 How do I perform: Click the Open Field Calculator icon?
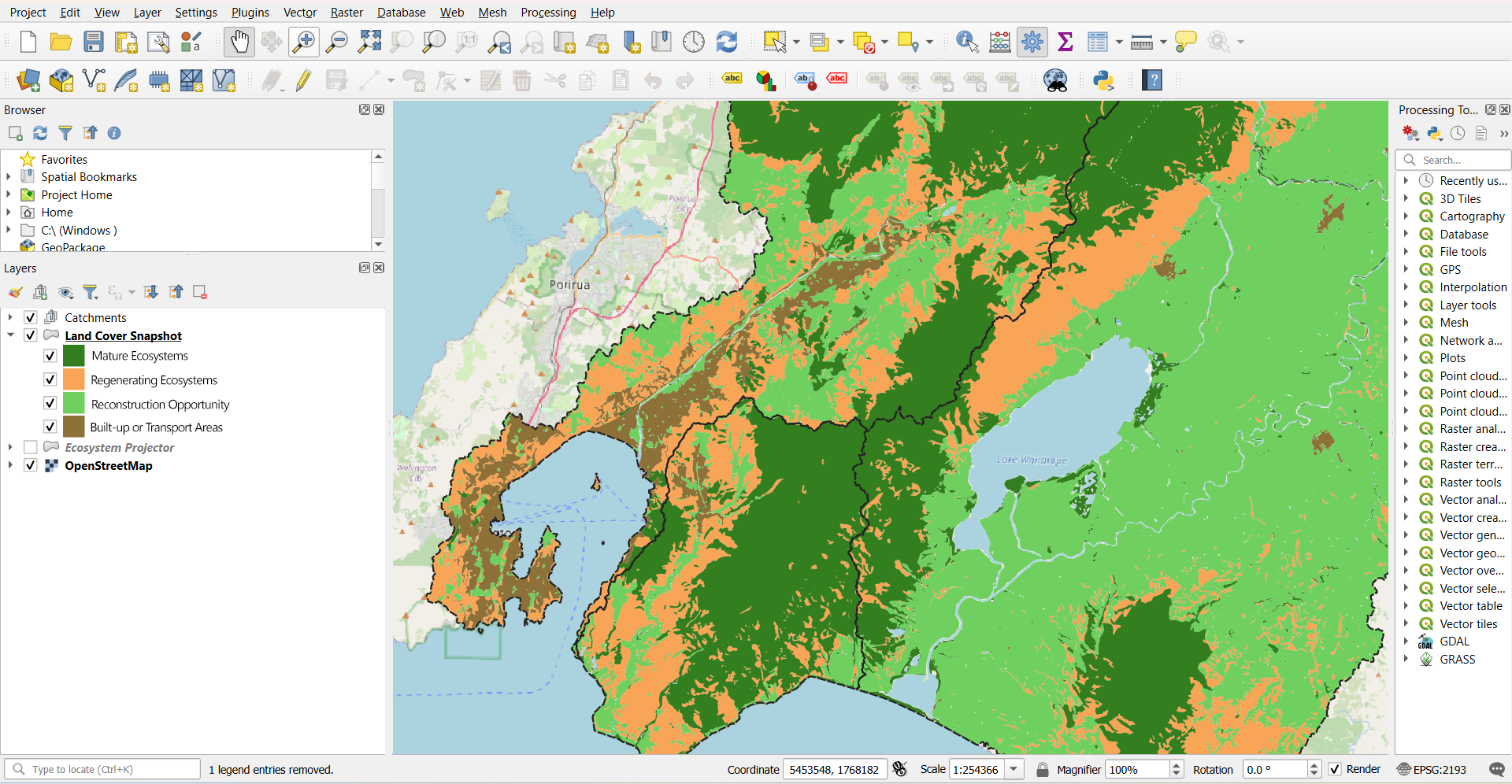coord(999,42)
